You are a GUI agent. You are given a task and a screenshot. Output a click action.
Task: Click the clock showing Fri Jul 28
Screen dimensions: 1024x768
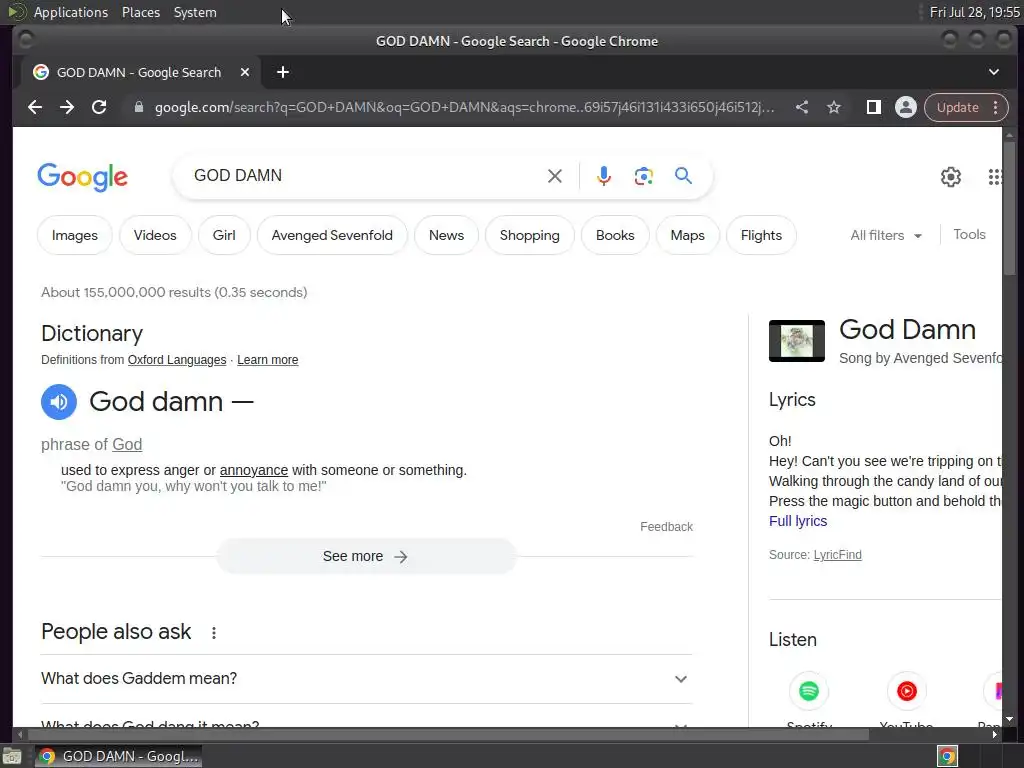tap(974, 12)
